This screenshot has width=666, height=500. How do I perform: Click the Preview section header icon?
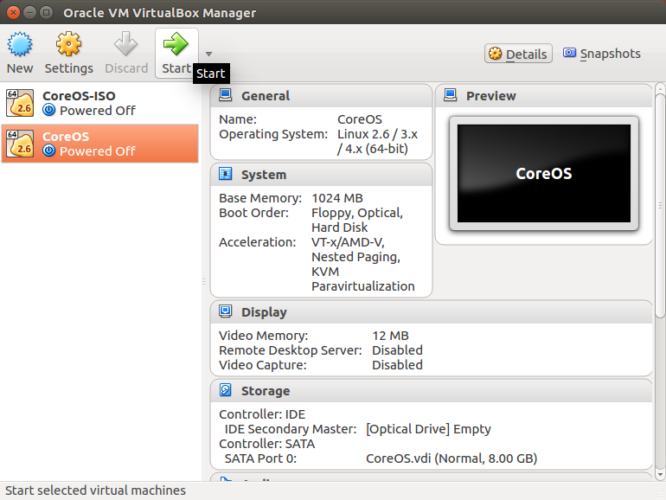[x=449, y=96]
